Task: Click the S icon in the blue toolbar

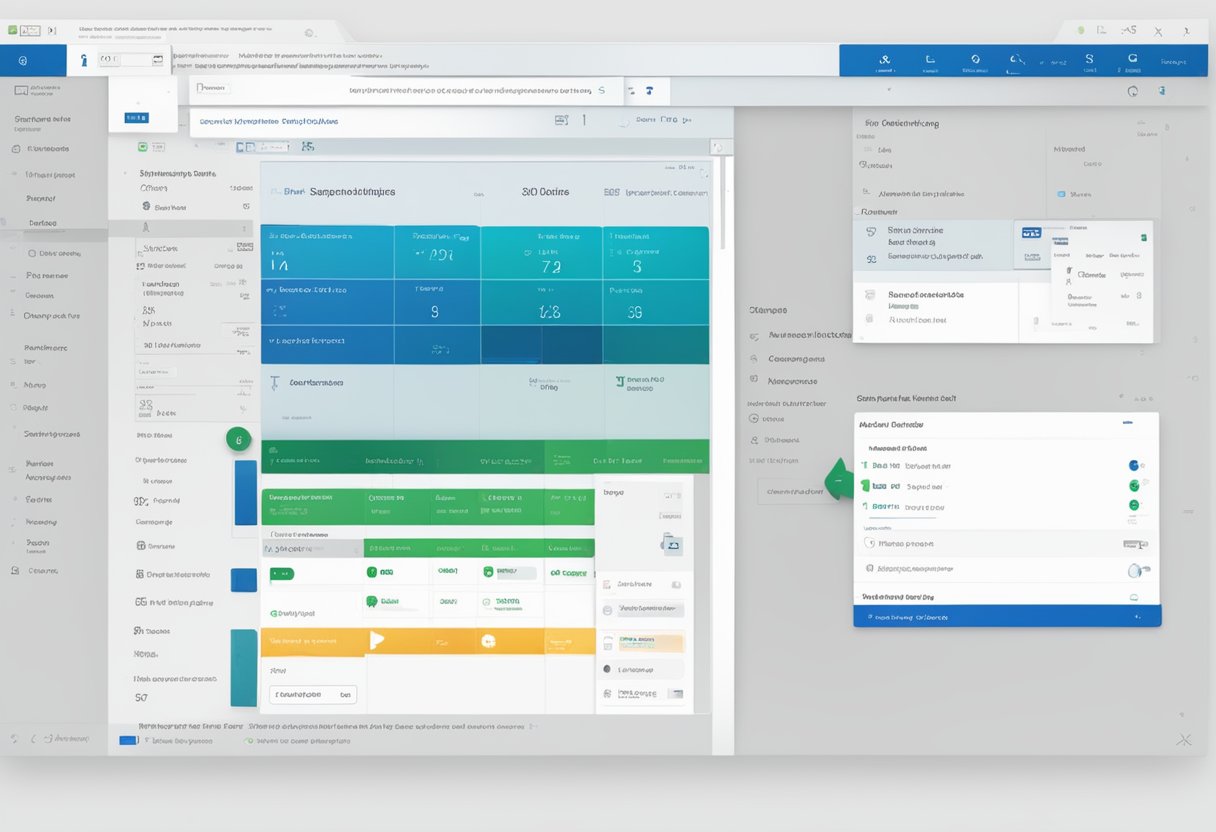Action: click(1089, 61)
